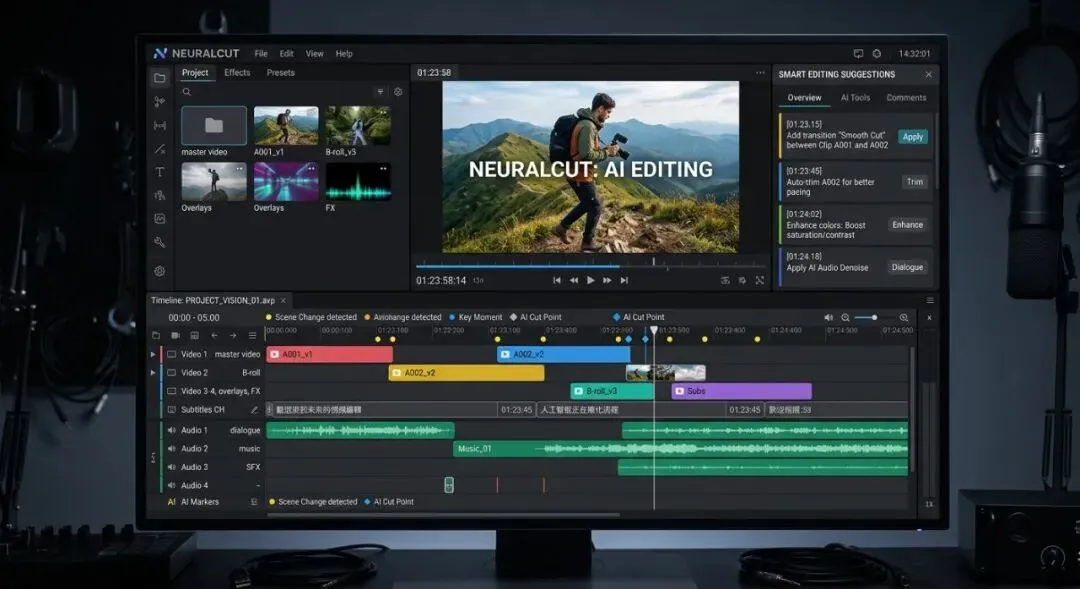
Task: Toggle visibility of Video 2 B-roll track
Action: (x=171, y=373)
